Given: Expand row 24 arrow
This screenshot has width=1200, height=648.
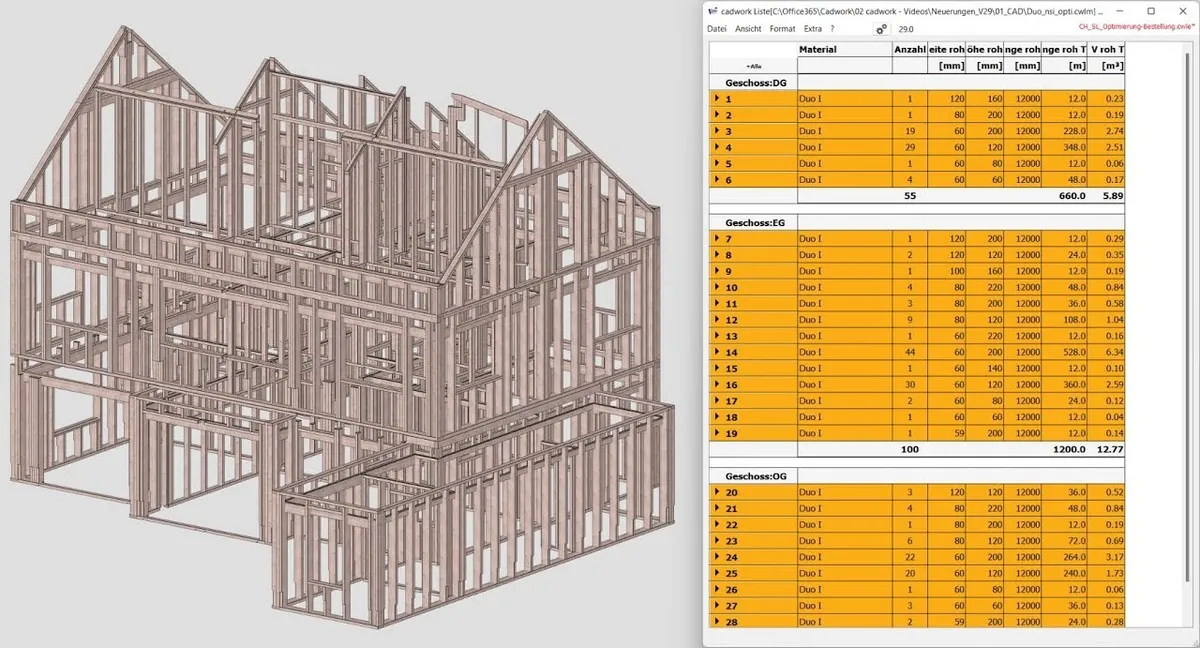Looking at the screenshot, I should tap(717, 557).
